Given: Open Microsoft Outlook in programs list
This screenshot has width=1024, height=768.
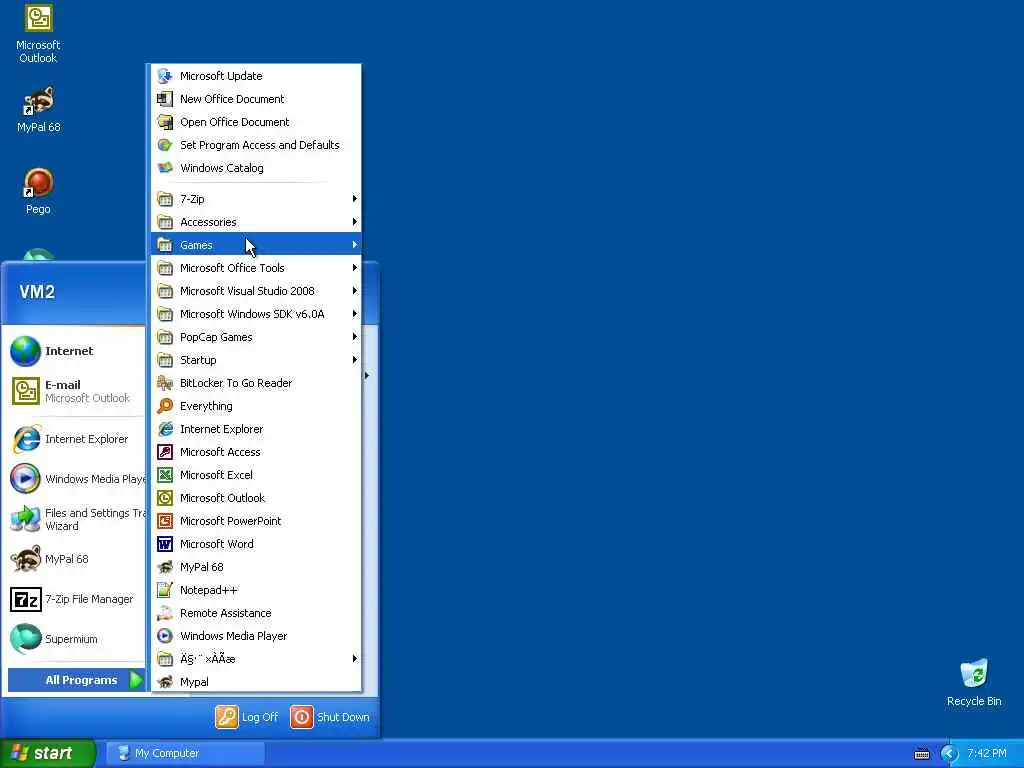Looking at the screenshot, I should (x=256, y=498).
